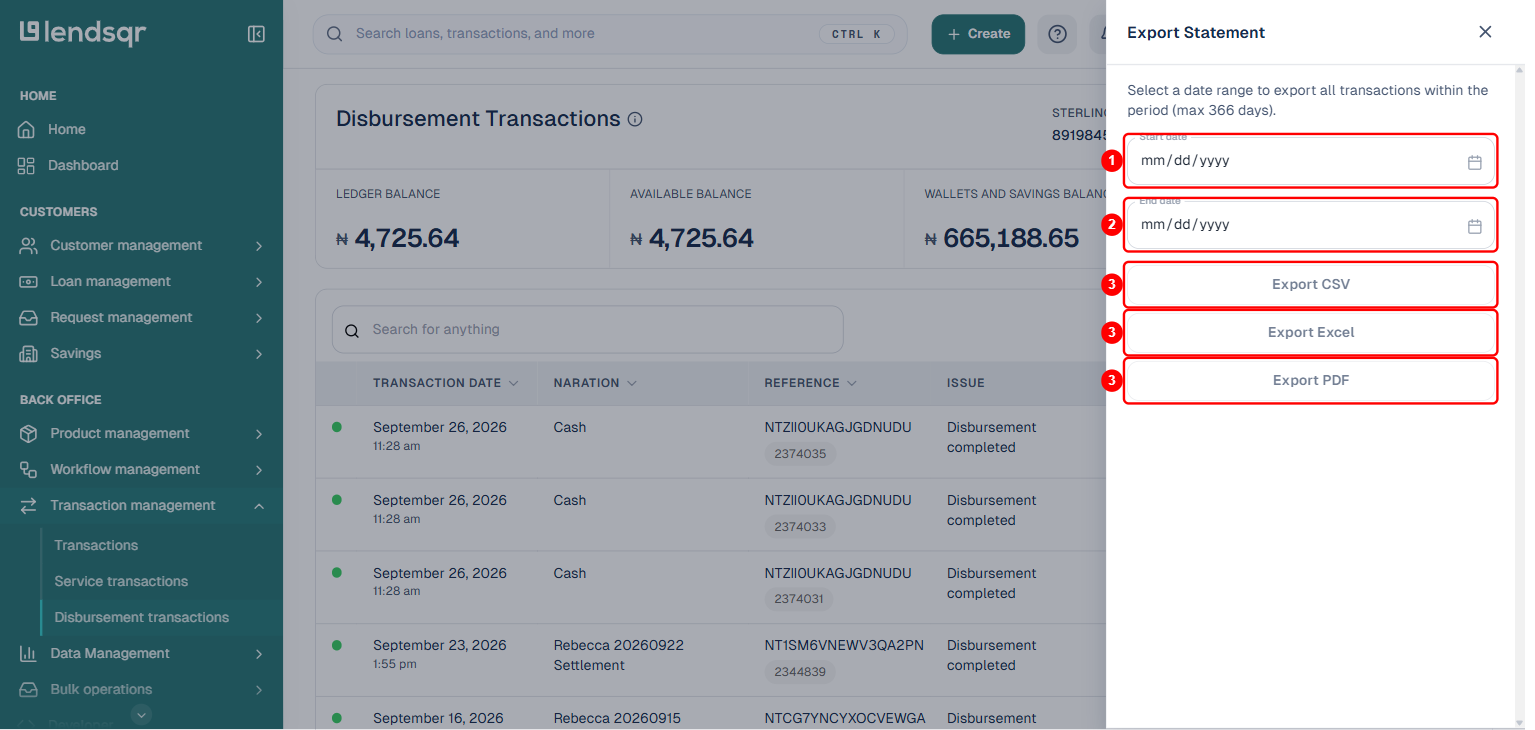Expand Request management chevron
This screenshot has height=730, width=1535.
[x=259, y=318]
